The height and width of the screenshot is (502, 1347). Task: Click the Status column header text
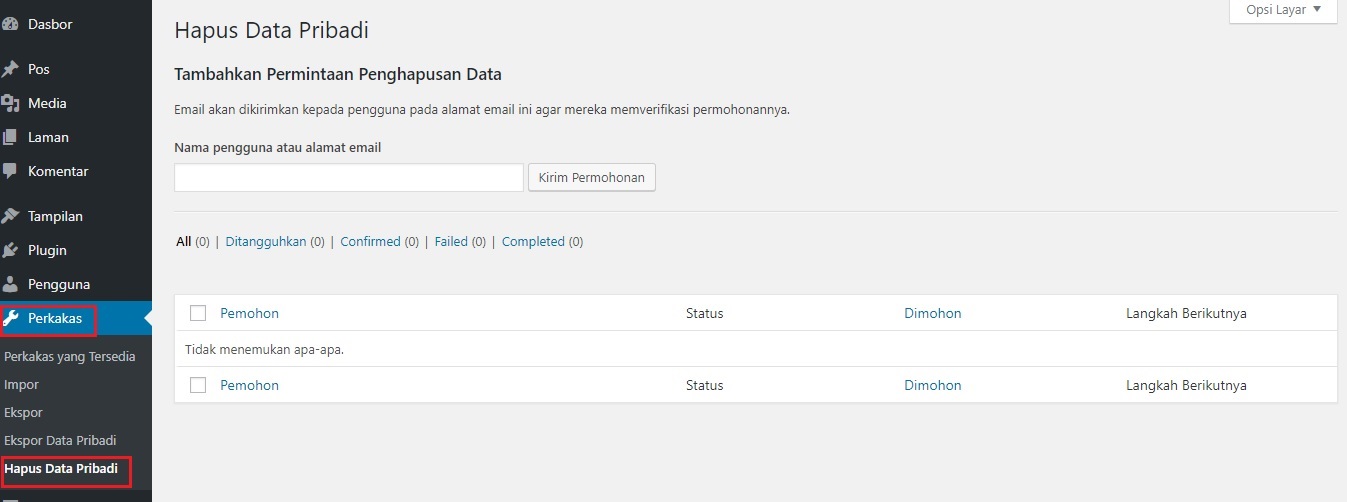tap(704, 313)
